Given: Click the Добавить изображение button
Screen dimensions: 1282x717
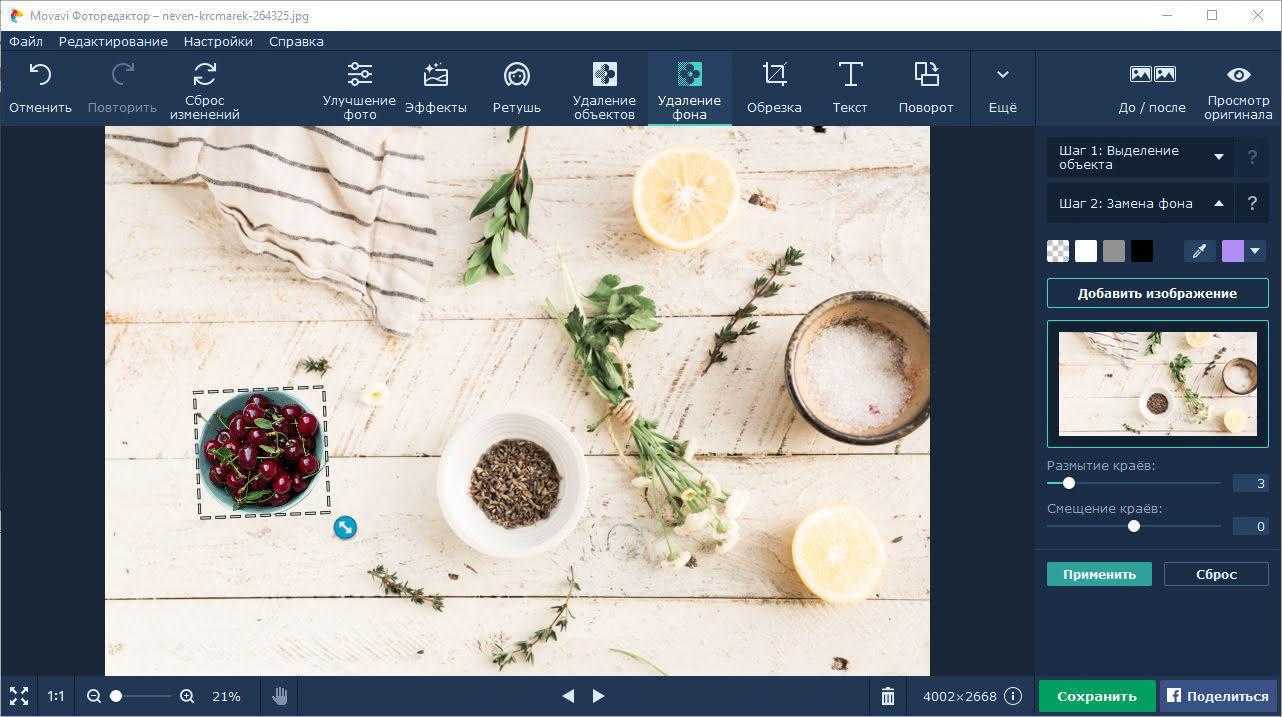Looking at the screenshot, I should pyautogui.click(x=1157, y=293).
